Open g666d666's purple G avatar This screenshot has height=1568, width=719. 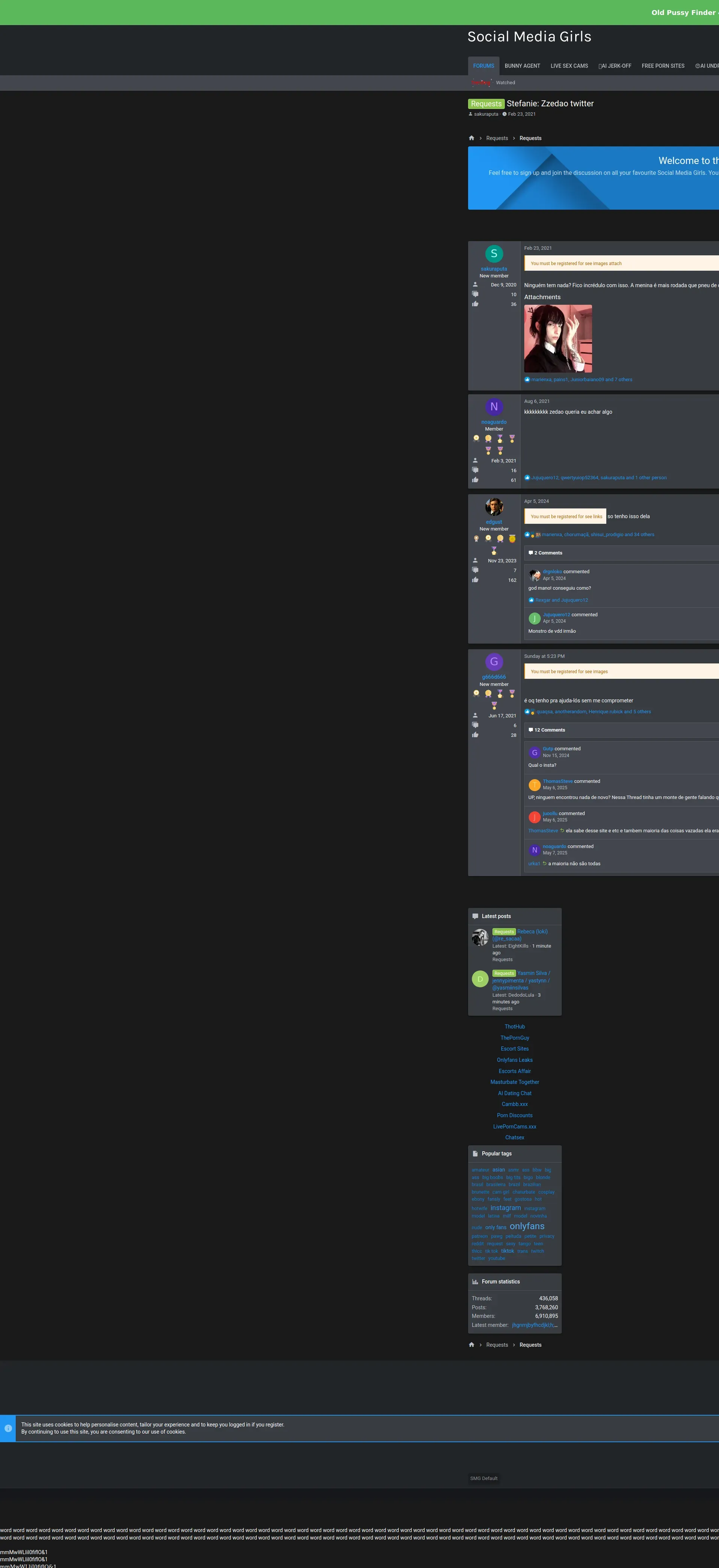click(x=494, y=662)
